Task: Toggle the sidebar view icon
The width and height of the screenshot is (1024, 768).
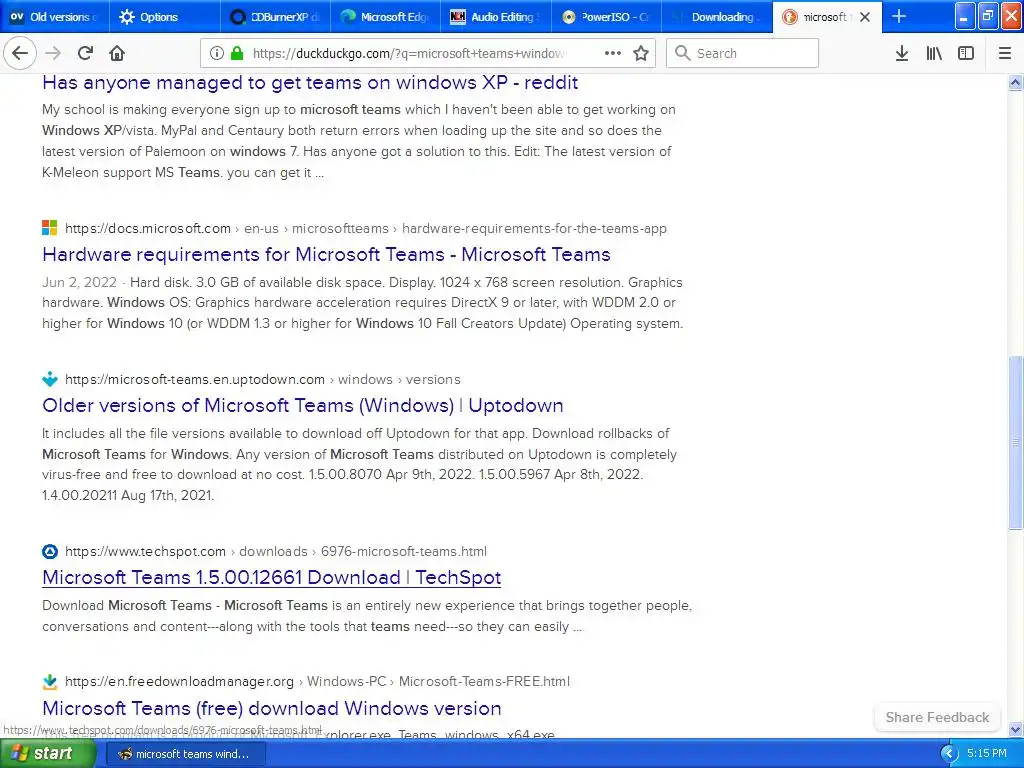Action: [x=966, y=53]
